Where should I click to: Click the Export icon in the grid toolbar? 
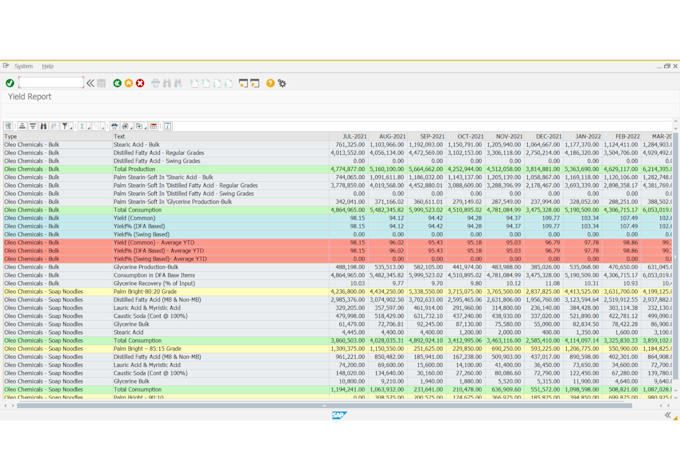click(139, 126)
